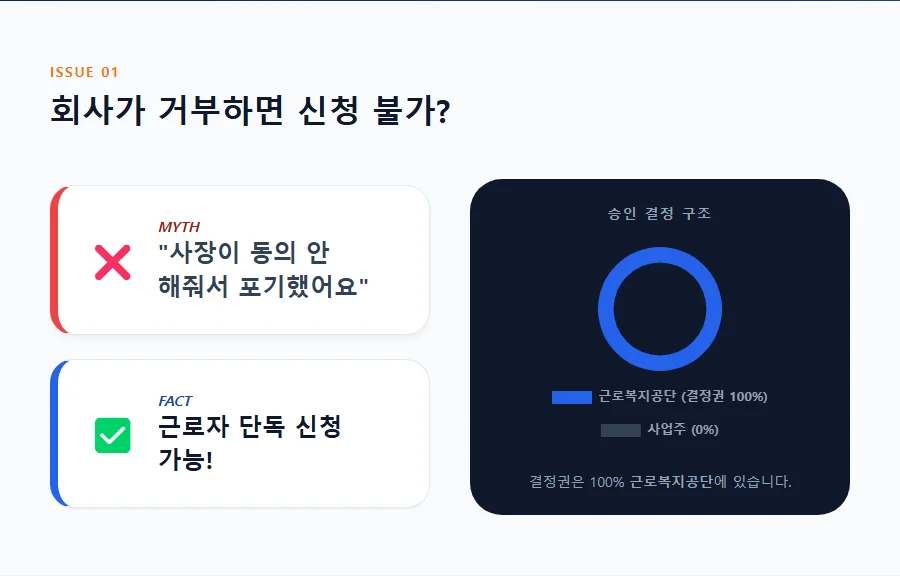Click the title 회사가 거부하면 신청 불가?
The width and height of the screenshot is (900, 576).
249,110
